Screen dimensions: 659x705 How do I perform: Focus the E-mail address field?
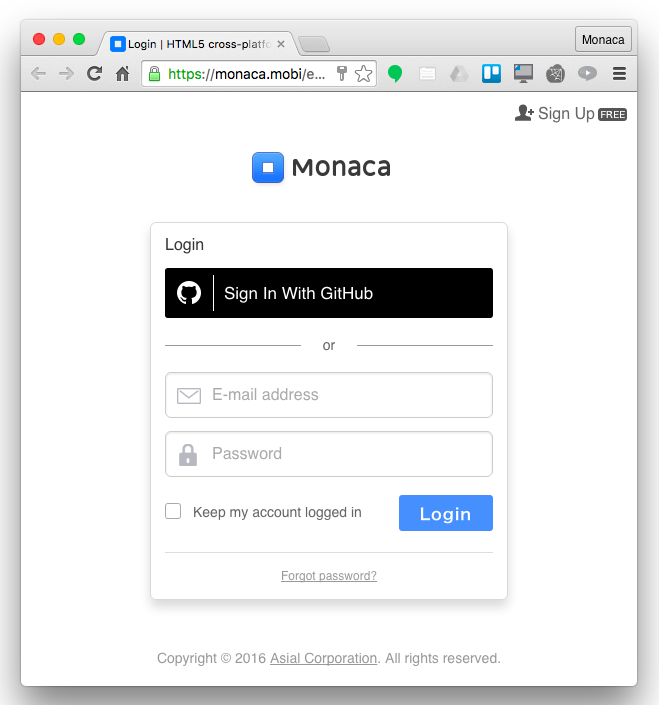tap(329, 395)
